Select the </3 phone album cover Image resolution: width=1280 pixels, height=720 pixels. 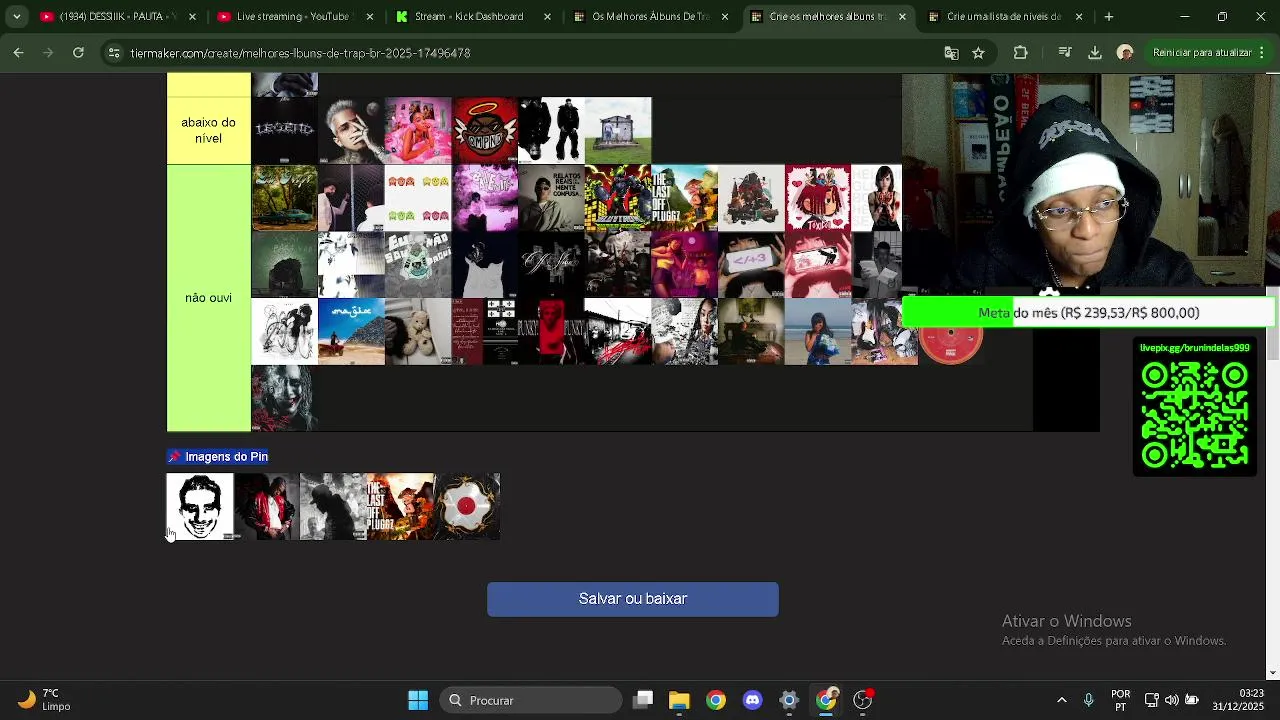coord(751,265)
